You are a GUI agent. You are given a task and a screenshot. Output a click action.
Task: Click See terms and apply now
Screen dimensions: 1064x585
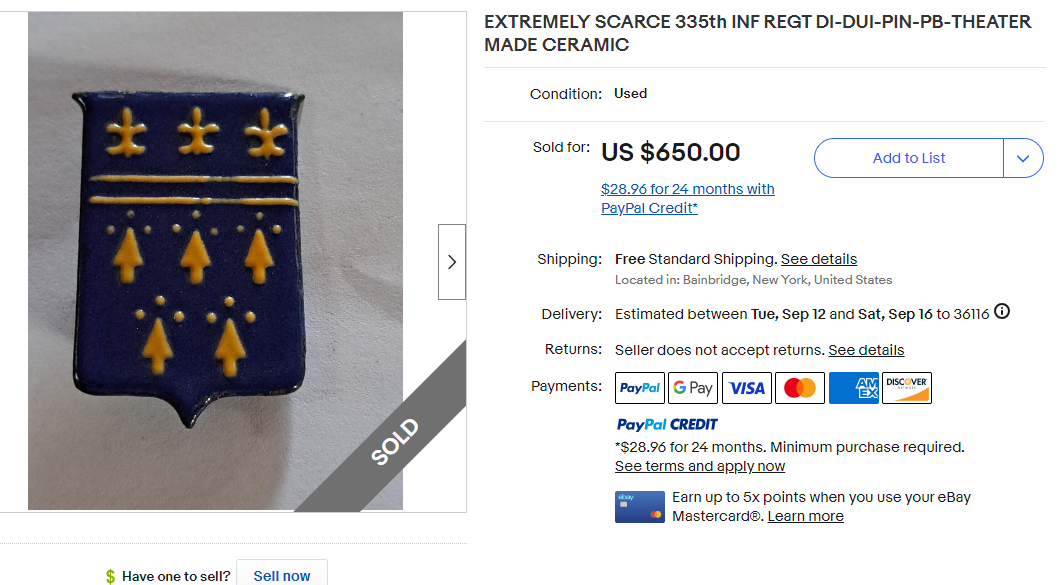[699, 466]
